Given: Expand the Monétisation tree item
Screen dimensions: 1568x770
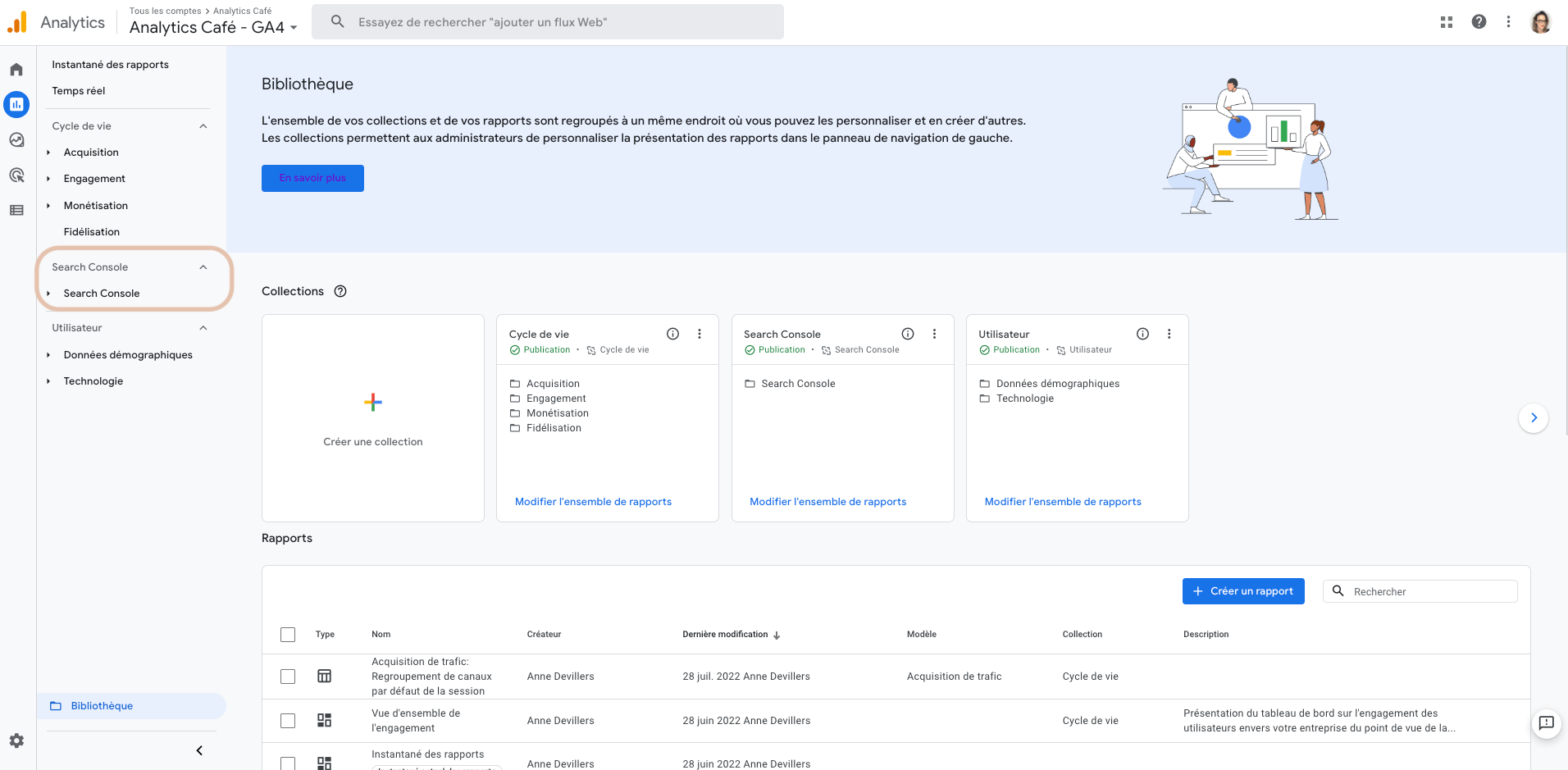Looking at the screenshot, I should click(x=48, y=206).
